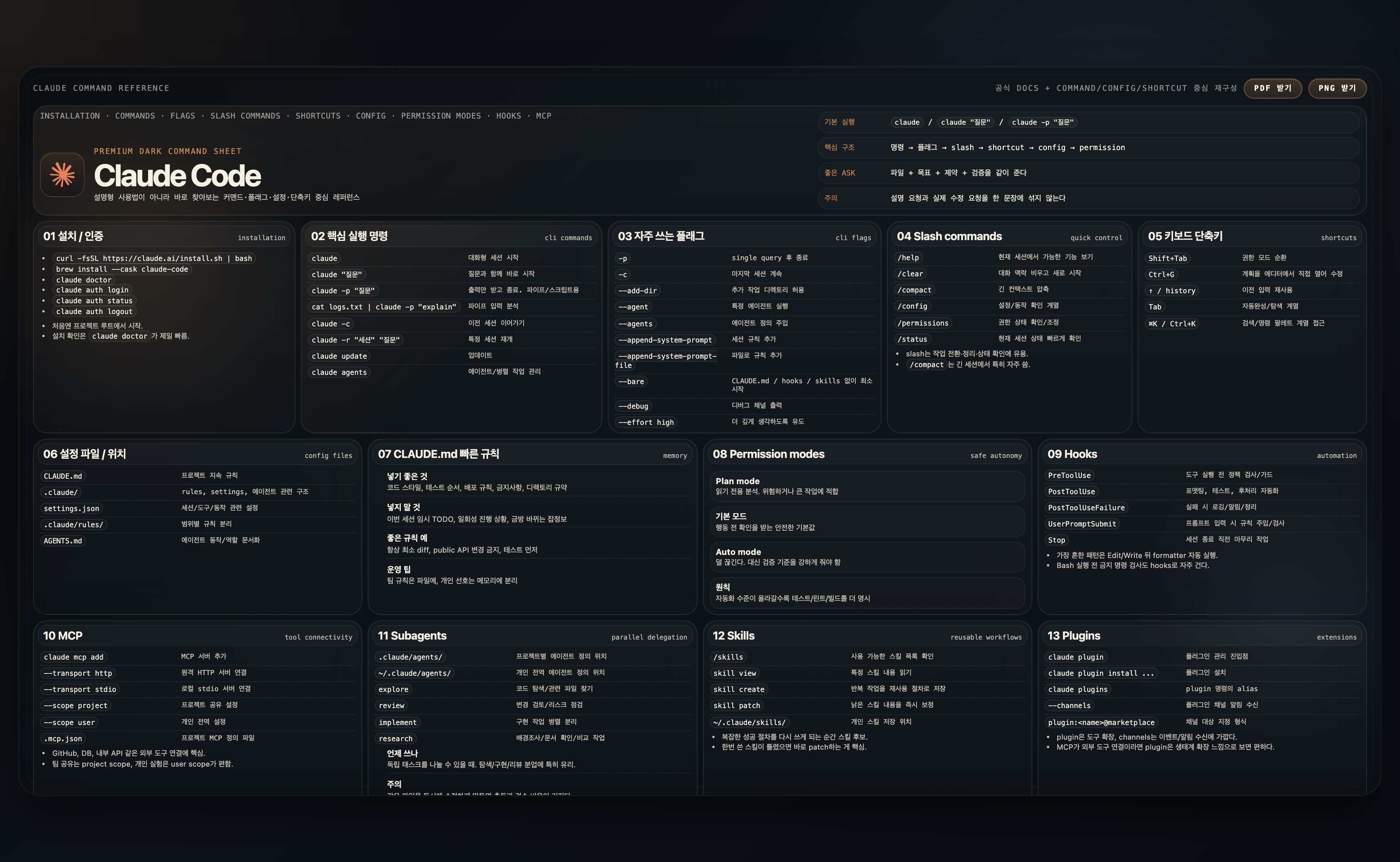
Task: Click the 02 핵심 실행 명령 section header
Action: [349, 236]
